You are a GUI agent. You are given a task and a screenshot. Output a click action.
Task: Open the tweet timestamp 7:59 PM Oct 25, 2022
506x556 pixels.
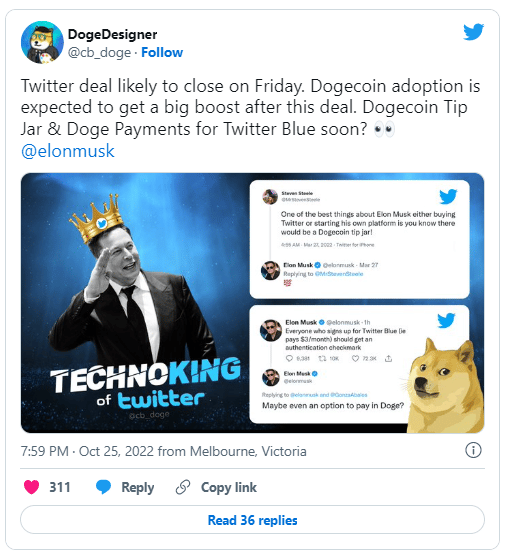[163, 451]
